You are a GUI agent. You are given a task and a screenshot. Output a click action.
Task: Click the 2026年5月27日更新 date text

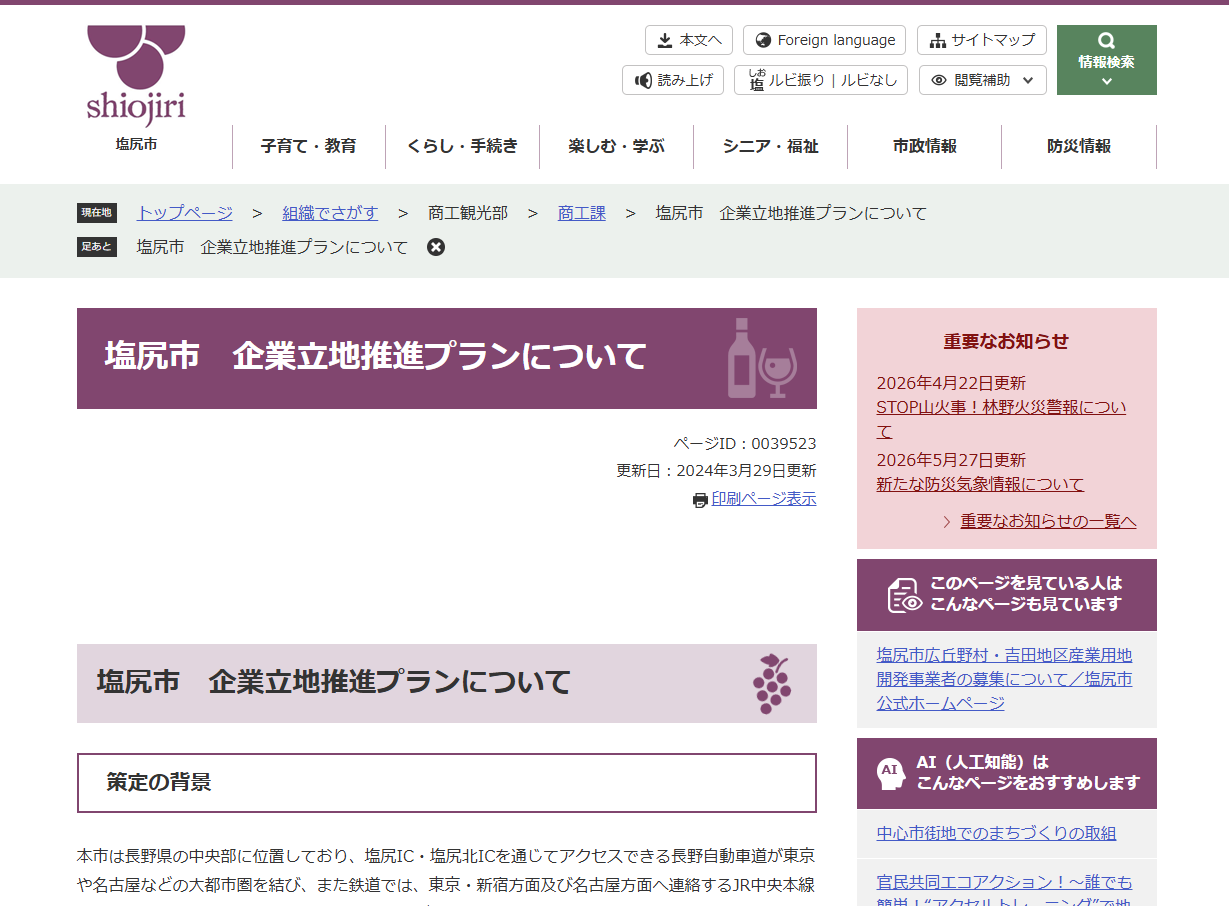coord(951,460)
